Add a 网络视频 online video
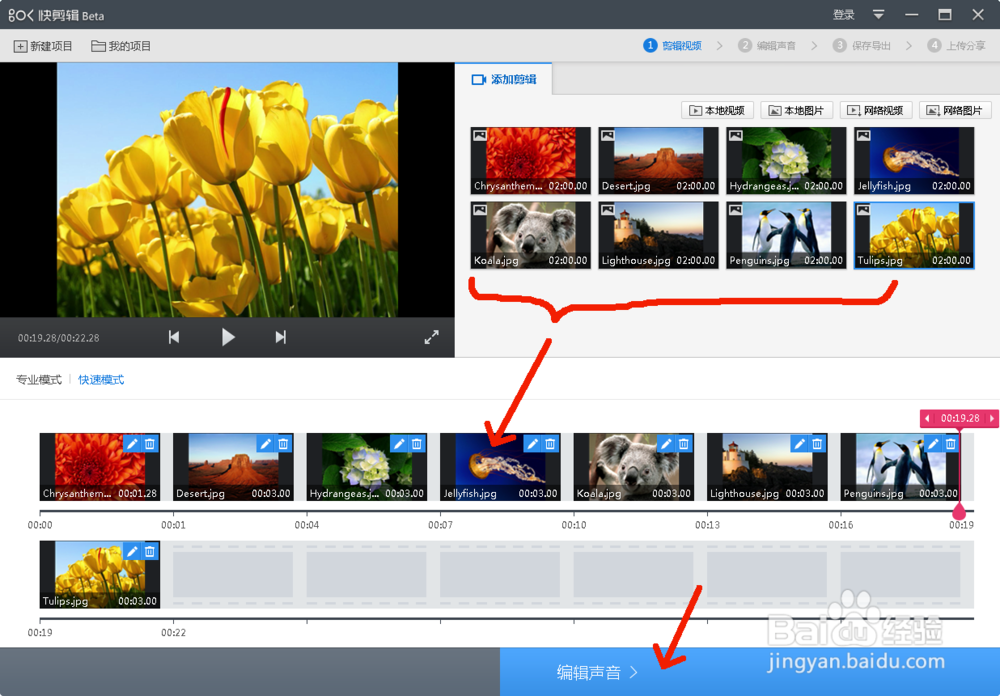 point(876,110)
